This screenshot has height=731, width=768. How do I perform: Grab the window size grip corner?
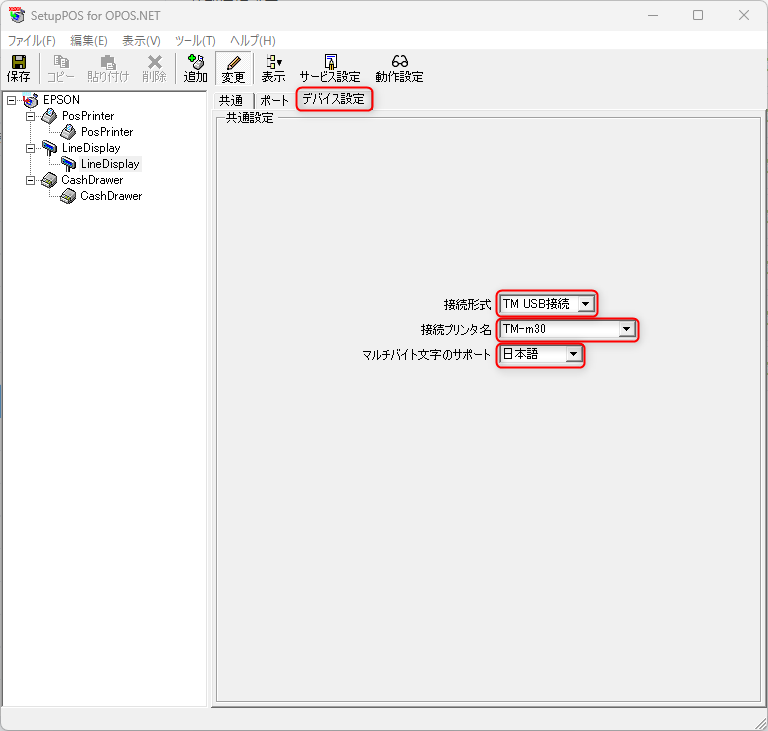point(761,724)
